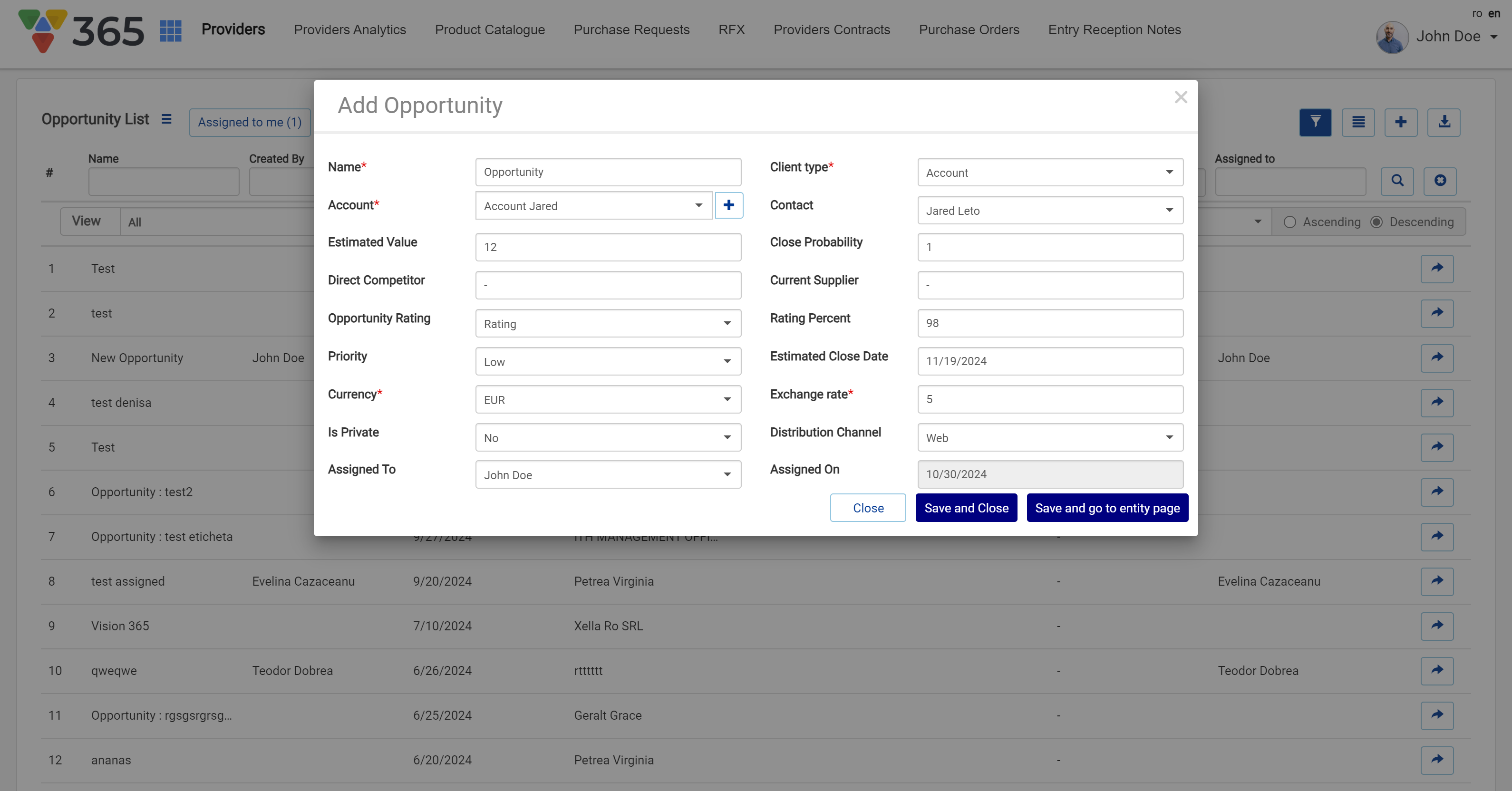This screenshot has height=791, width=1512.
Task: Click the plus icon next to Account field
Action: tap(728, 205)
